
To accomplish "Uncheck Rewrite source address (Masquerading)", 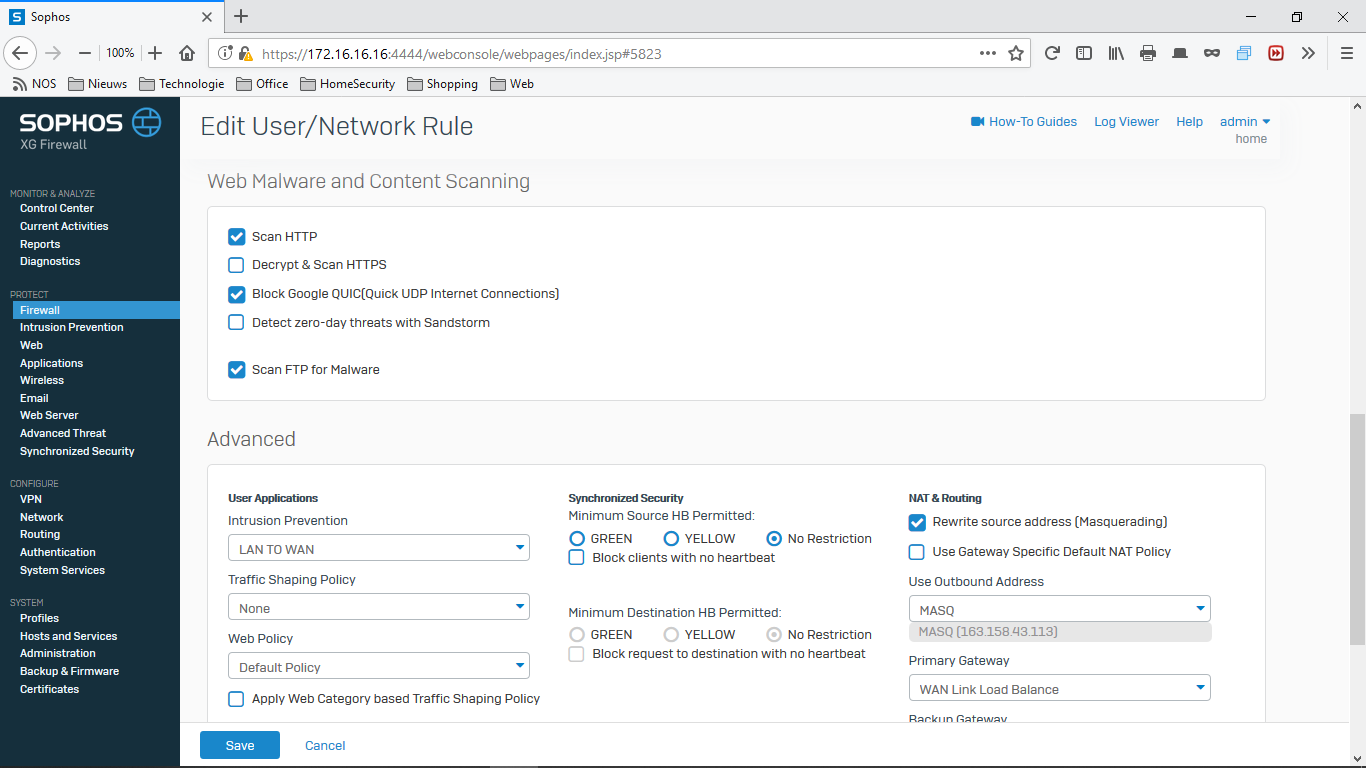I will coord(916,522).
